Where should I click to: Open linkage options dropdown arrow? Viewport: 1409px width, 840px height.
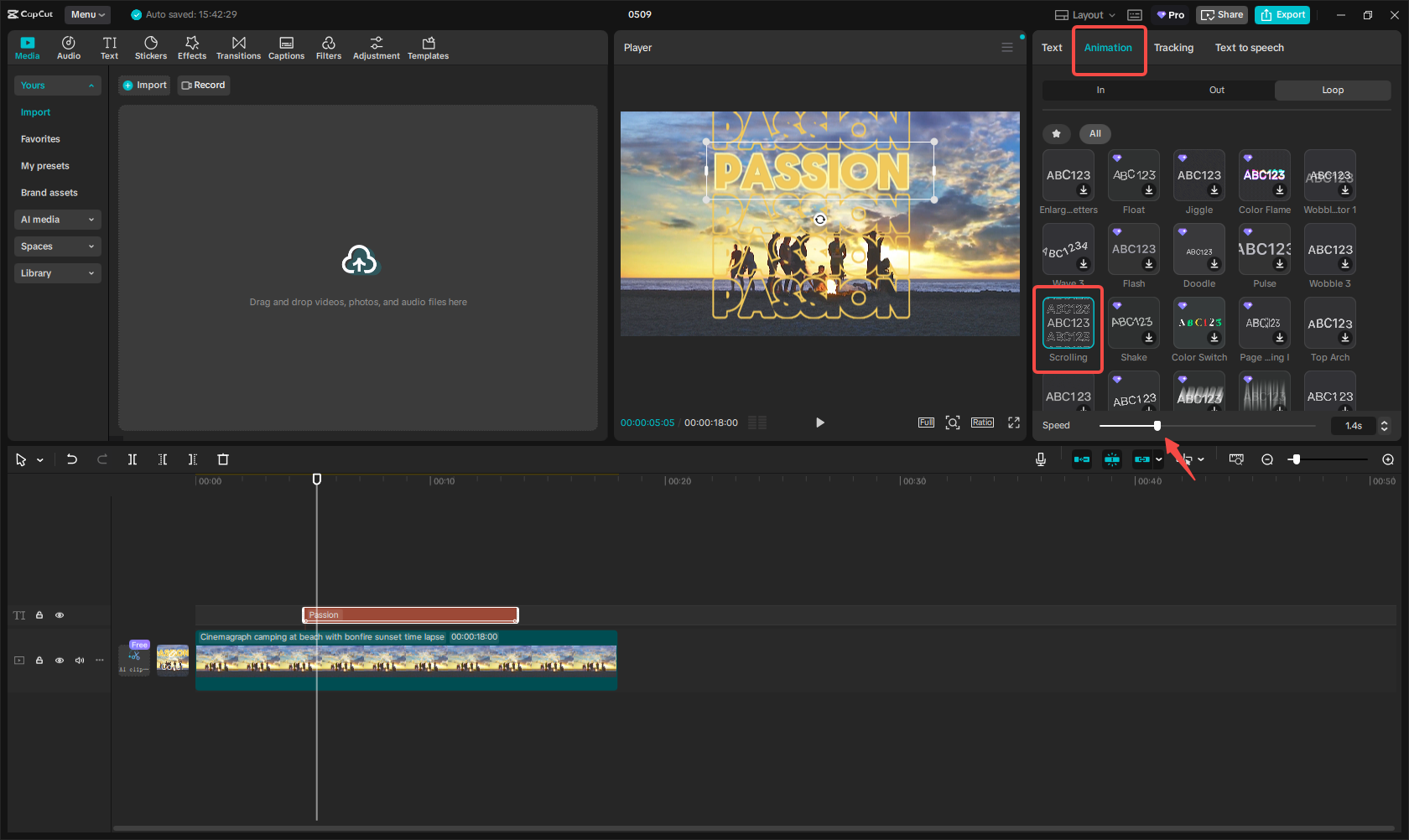click(1159, 459)
